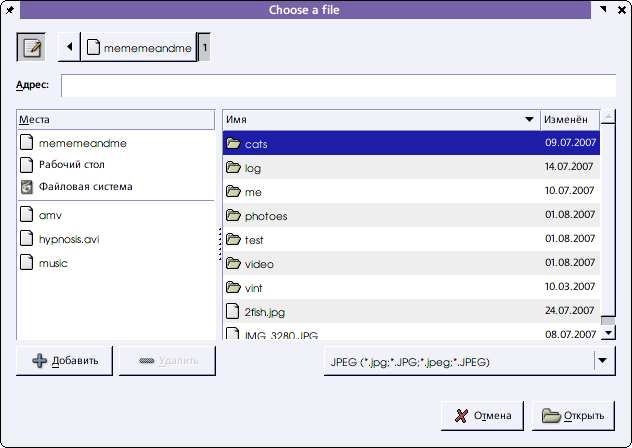Select Файловая система drive icon in places

(x=27, y=187)
